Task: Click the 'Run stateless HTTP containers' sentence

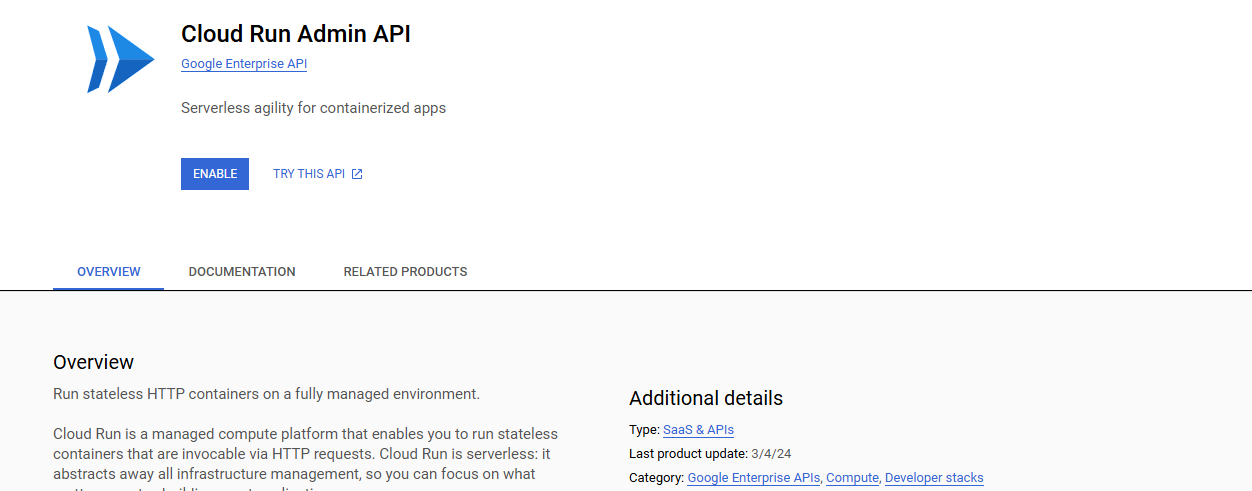Action: 266,394
